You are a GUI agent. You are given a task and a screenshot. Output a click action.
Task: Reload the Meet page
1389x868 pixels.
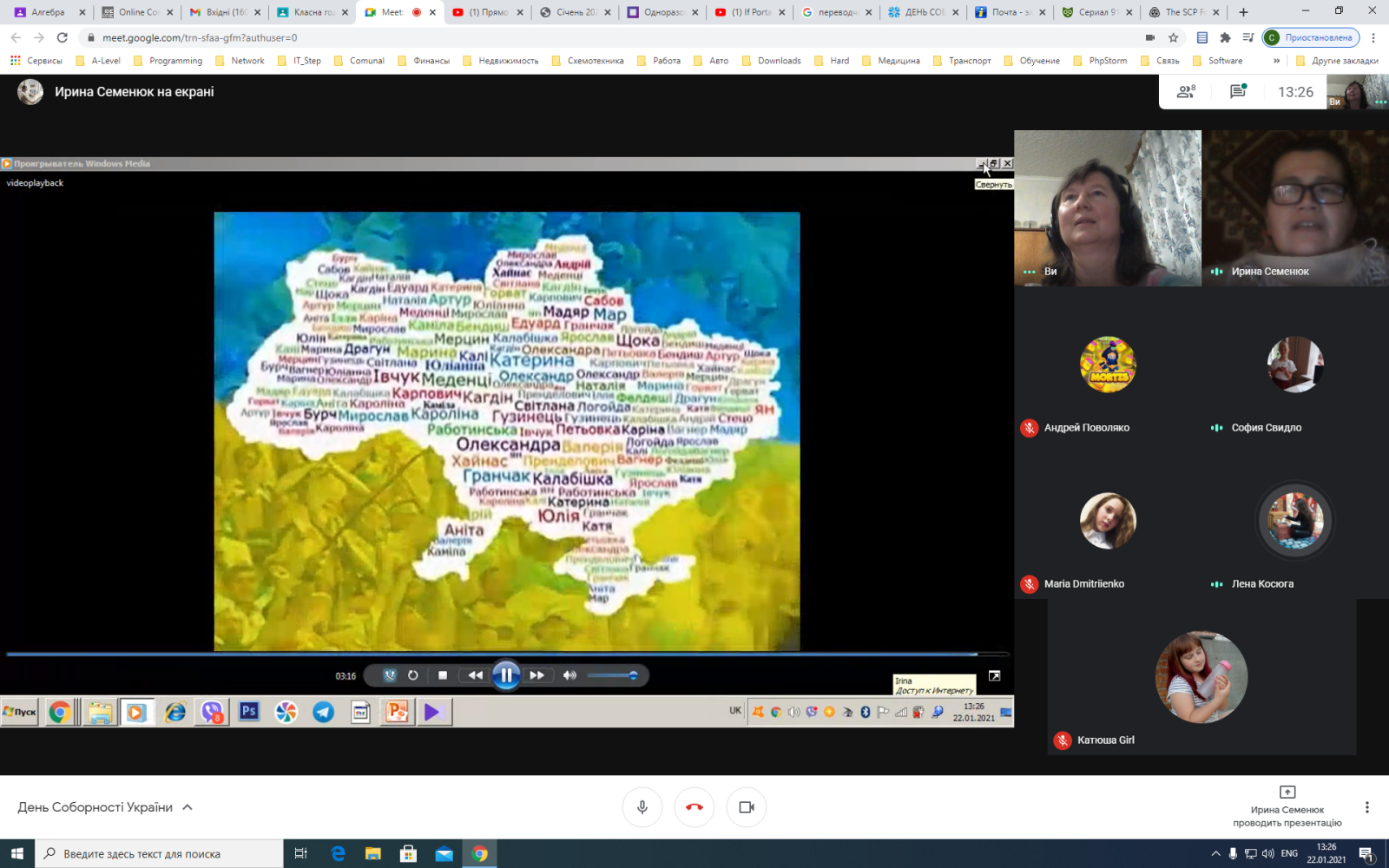(63, 38)
